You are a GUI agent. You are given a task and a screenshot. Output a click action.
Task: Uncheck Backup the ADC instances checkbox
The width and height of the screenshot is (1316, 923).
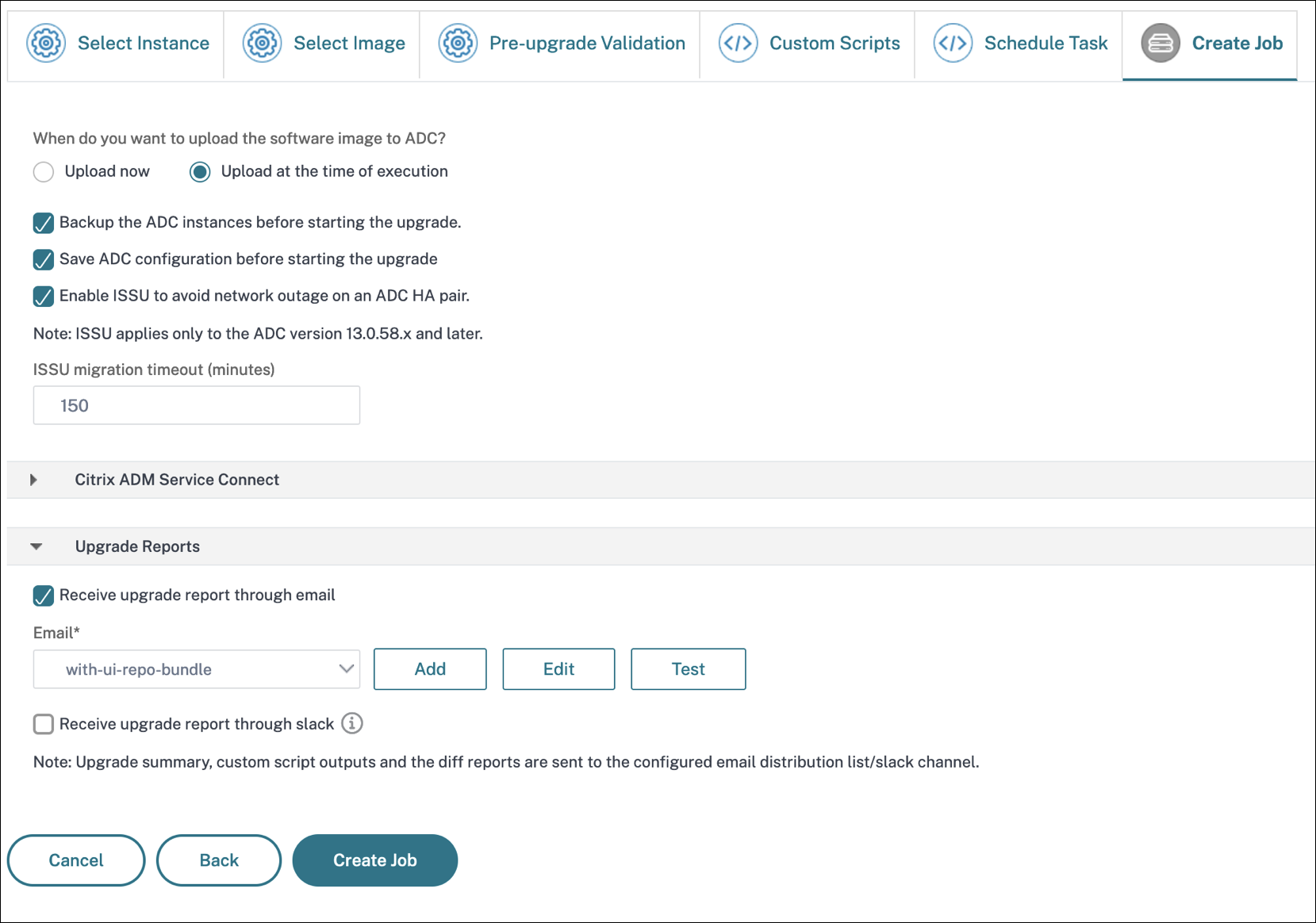[x=44, y=223]
